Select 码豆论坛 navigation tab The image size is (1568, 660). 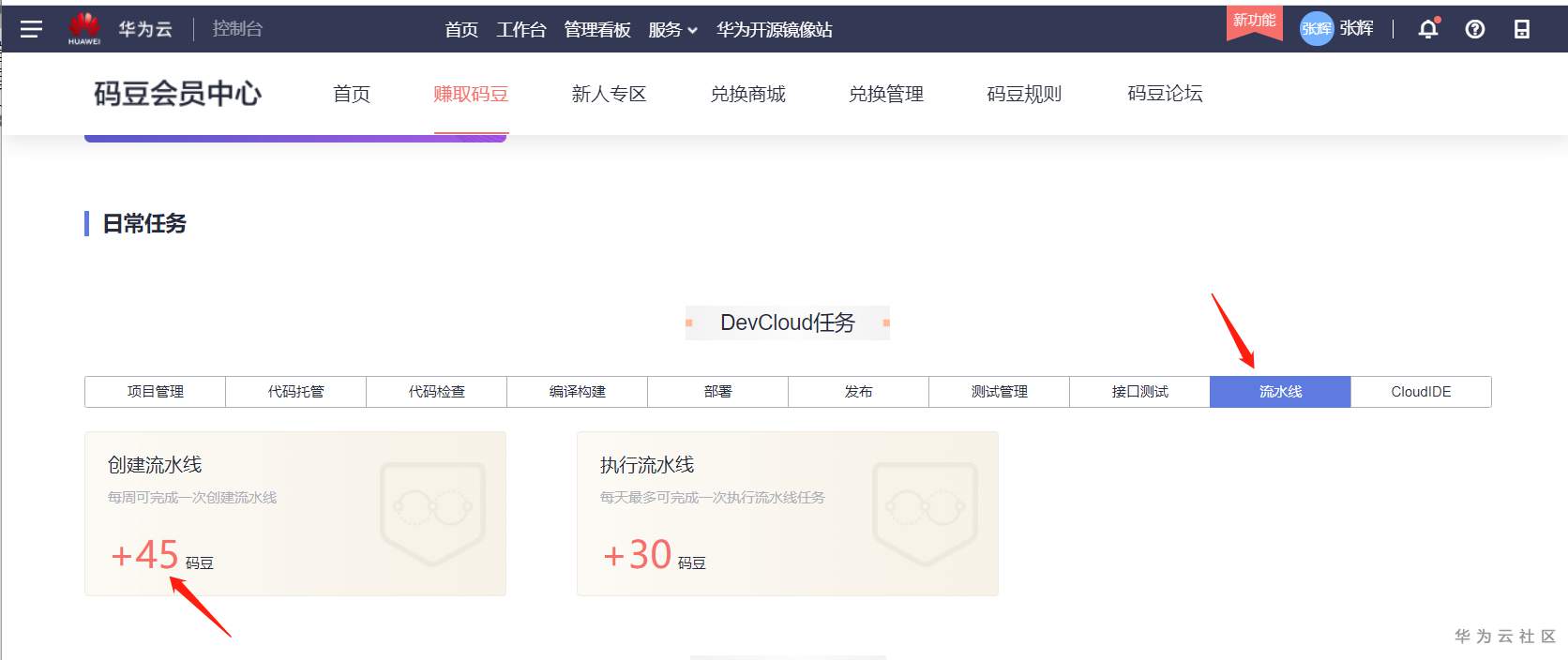pyautogui.click(x=1165, y=94)
